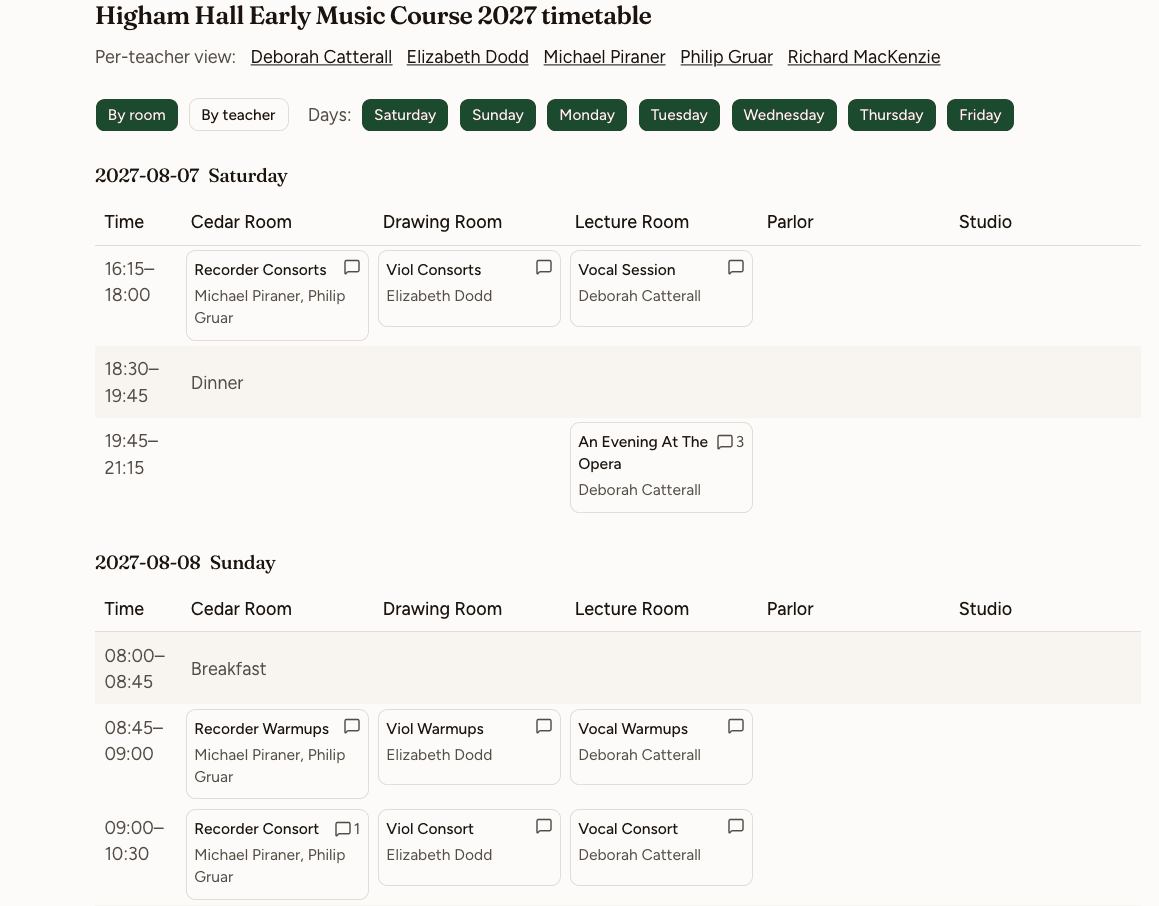This screenshot has height=906, width=1159.
Task: Open comments on Sunday Viol Consort session
Action: click(544, 826)
